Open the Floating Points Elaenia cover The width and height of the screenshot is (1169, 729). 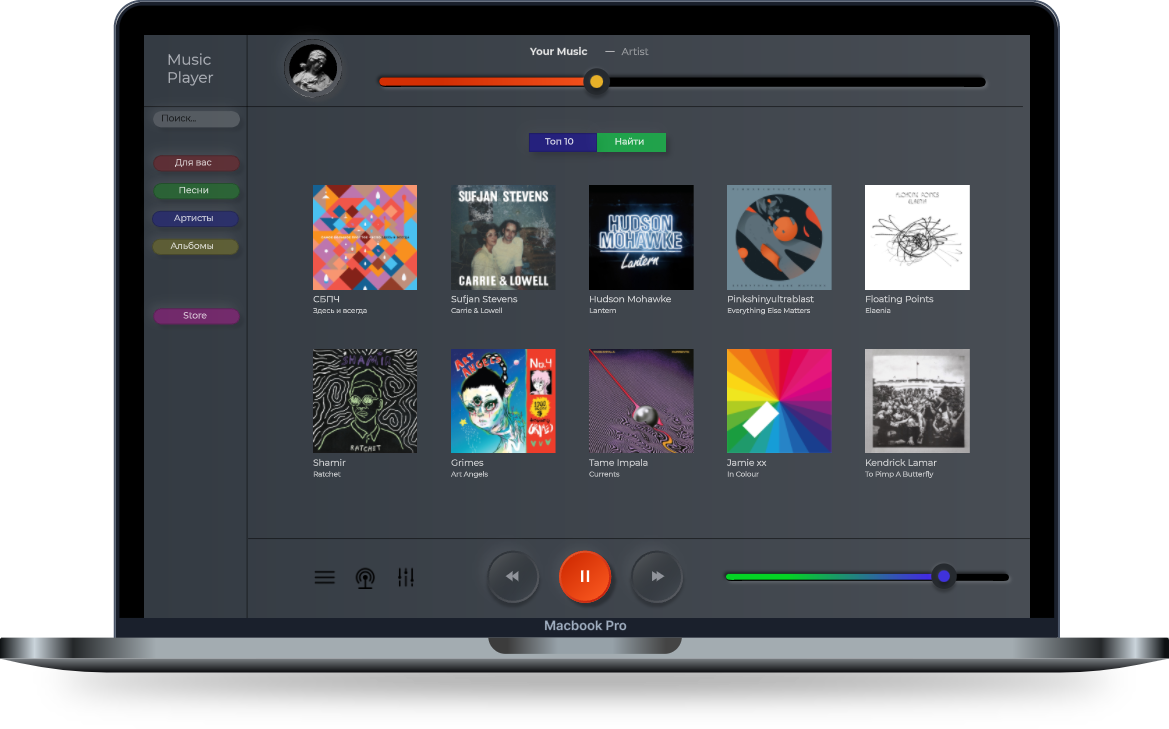(x=917, y=237)
